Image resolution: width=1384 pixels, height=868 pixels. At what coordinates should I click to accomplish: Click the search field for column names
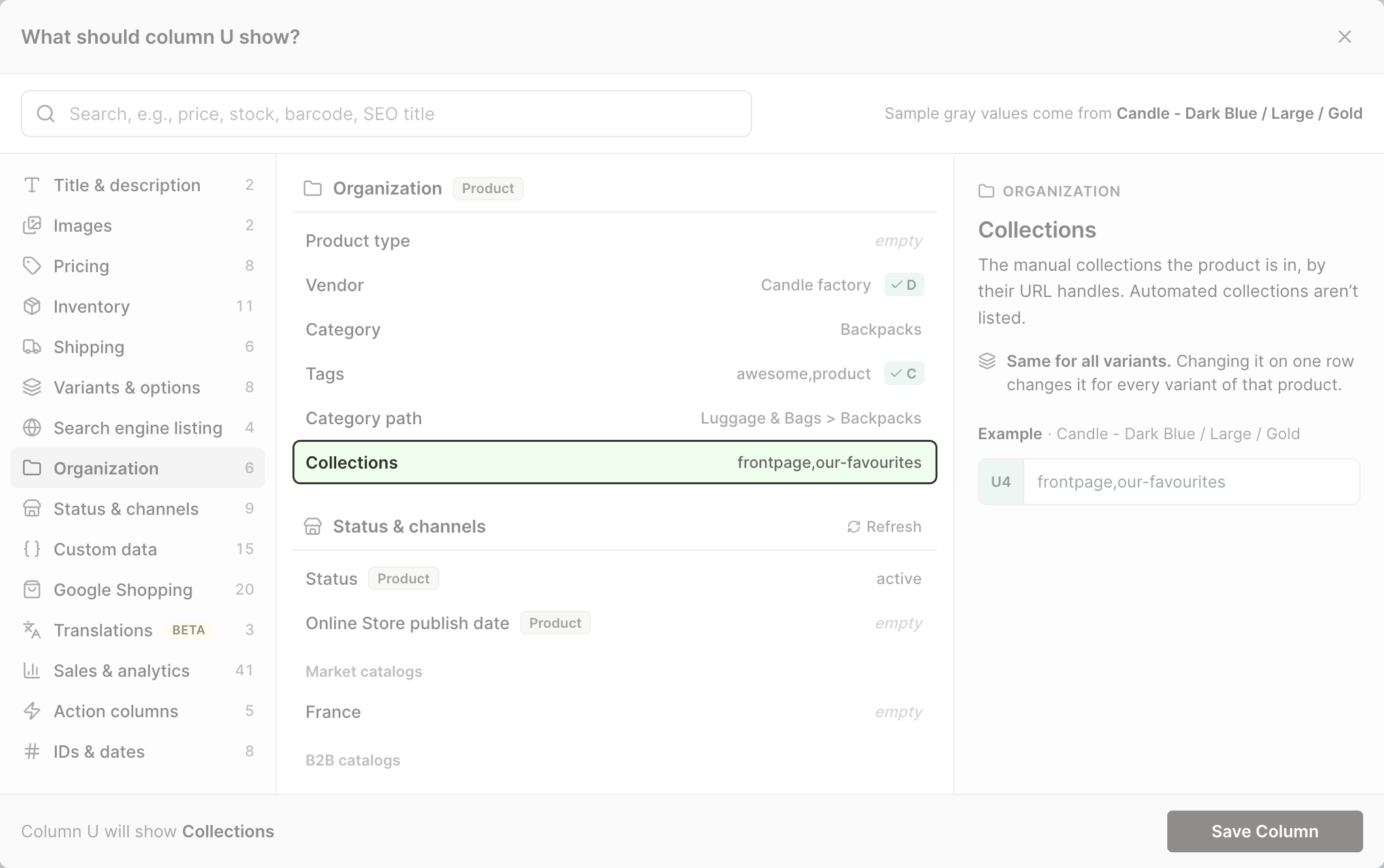(x=386, y=114)
